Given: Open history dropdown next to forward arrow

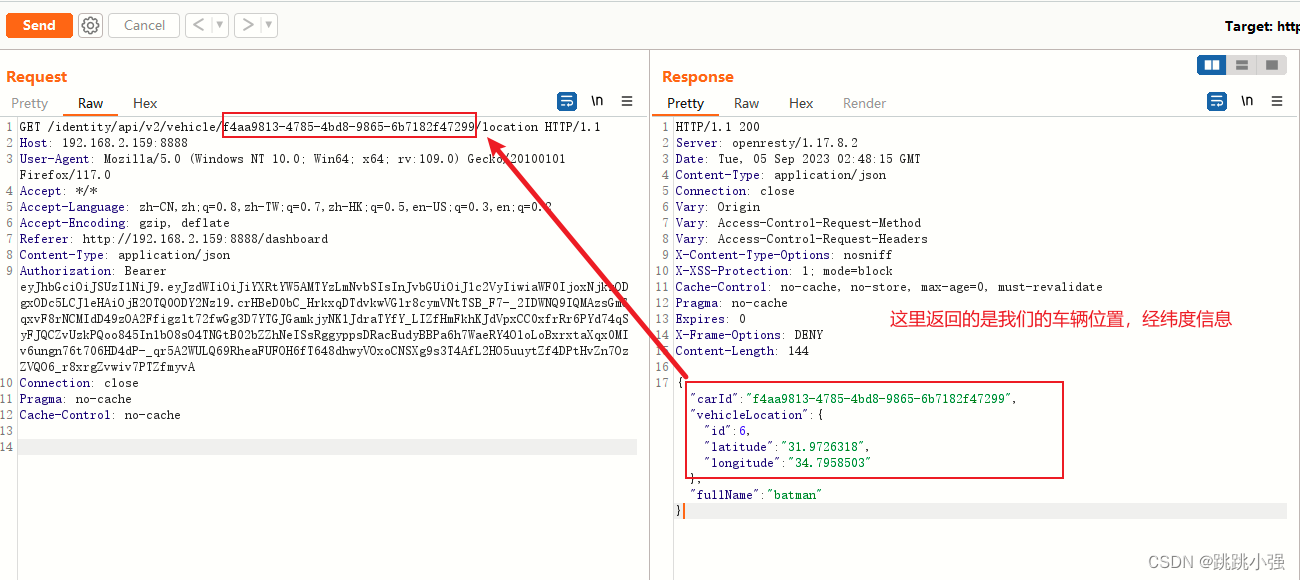Looking at the screenshot, I should tap(270, 25).
